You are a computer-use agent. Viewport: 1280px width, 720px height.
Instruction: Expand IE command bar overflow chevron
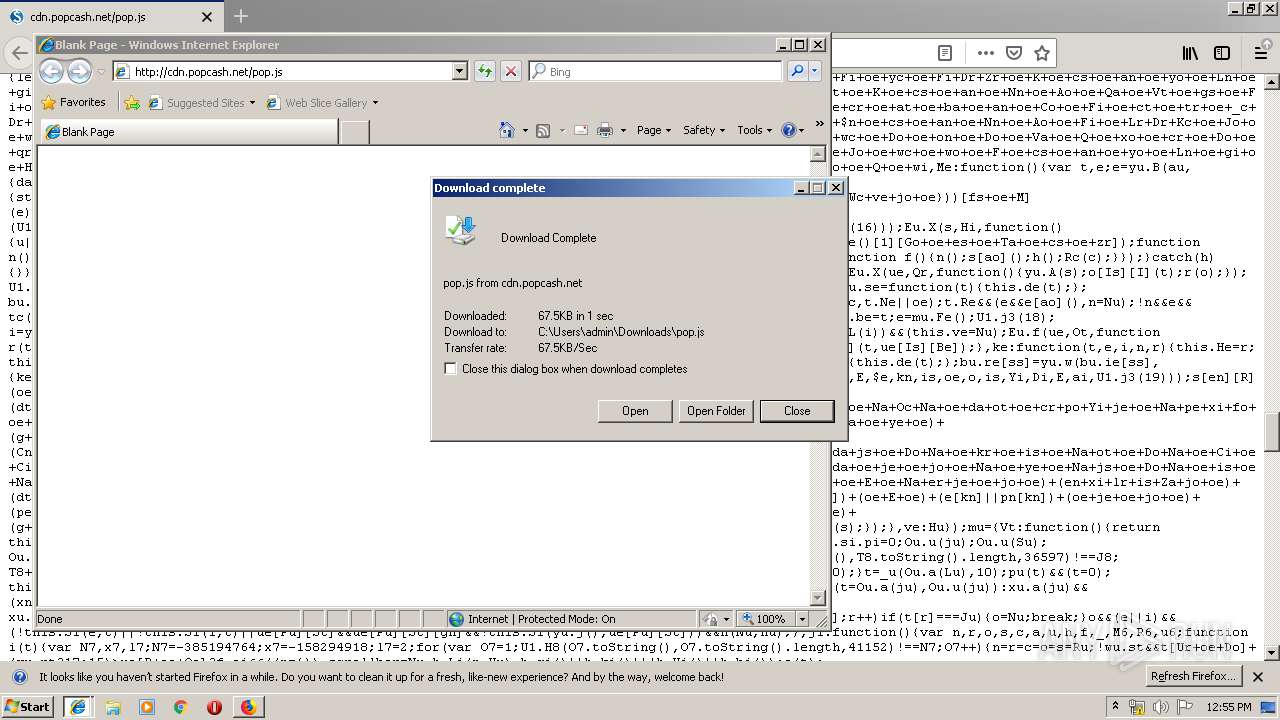point(820,123)
